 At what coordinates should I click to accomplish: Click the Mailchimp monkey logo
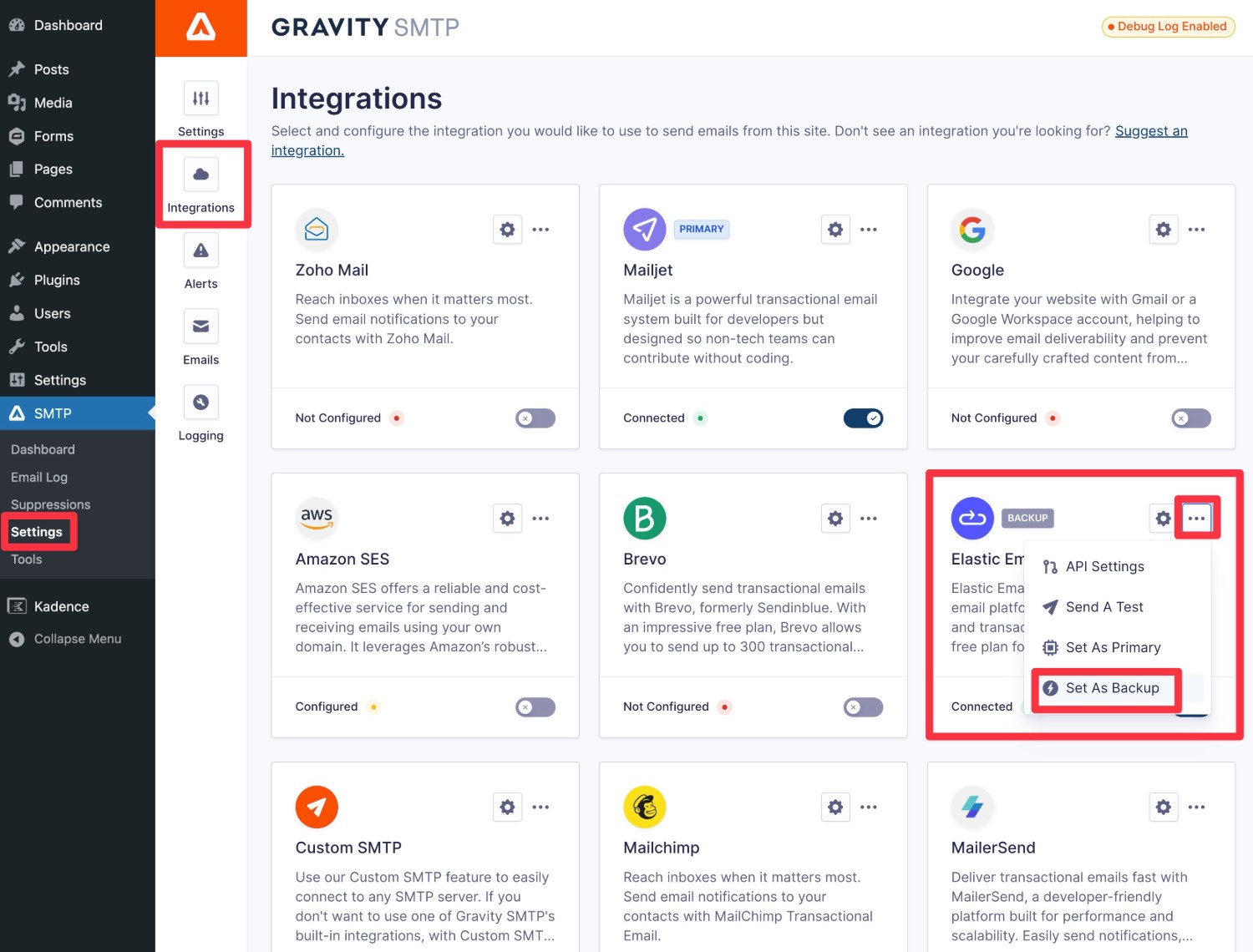coord(645,808)
